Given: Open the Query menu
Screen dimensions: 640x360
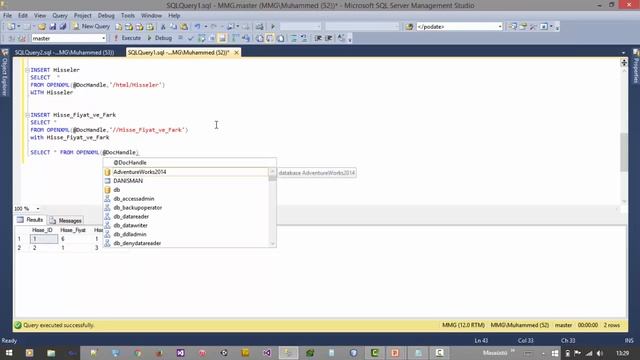Looking at the screenshot, I should [x=60, y=16].
